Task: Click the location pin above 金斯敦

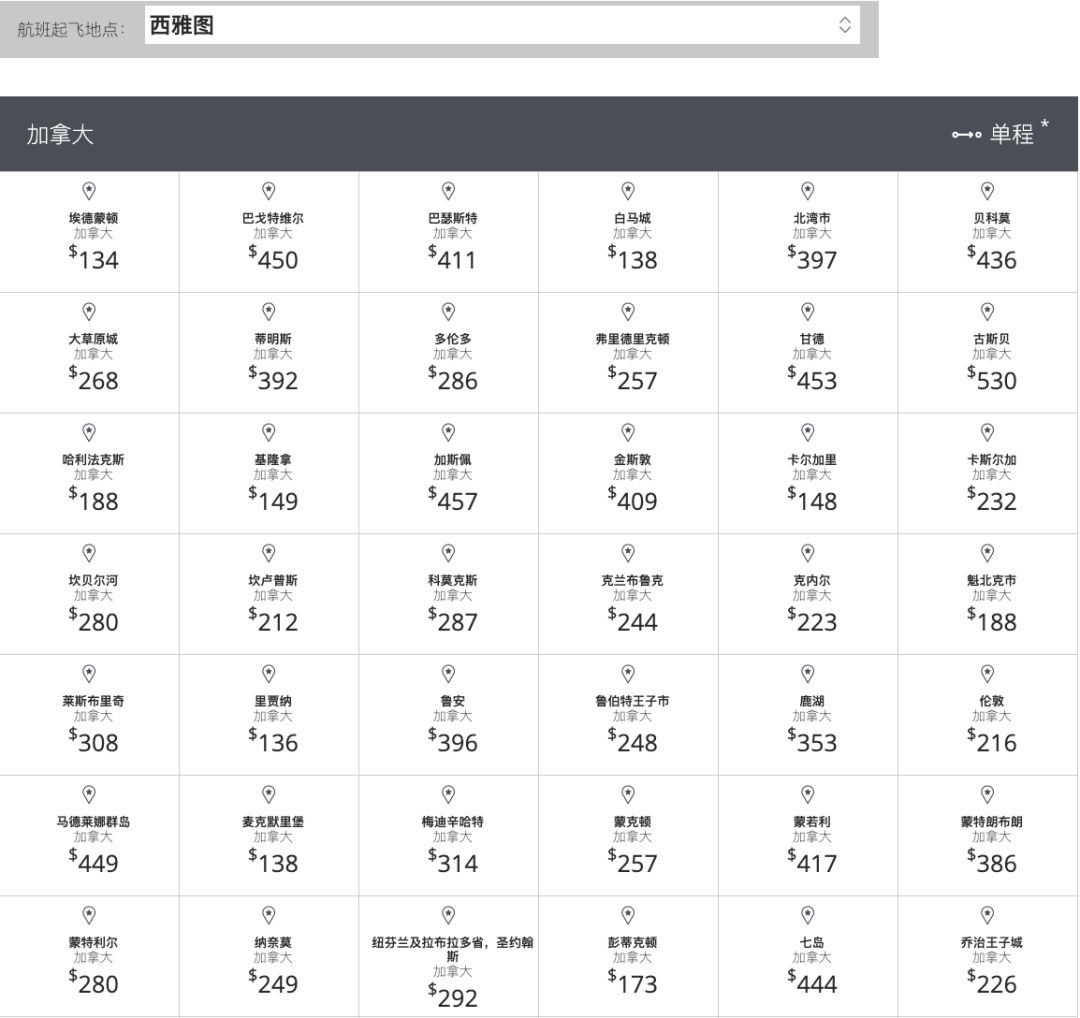Action: pos(628,433)
